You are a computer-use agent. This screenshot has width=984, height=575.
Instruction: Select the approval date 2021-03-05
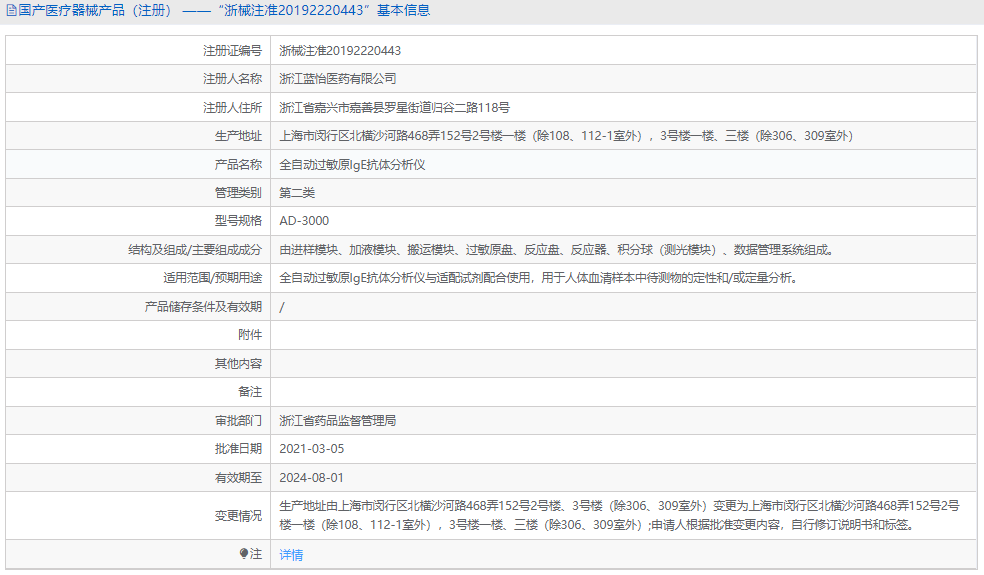pyautogui.click(x=311, y=449)
